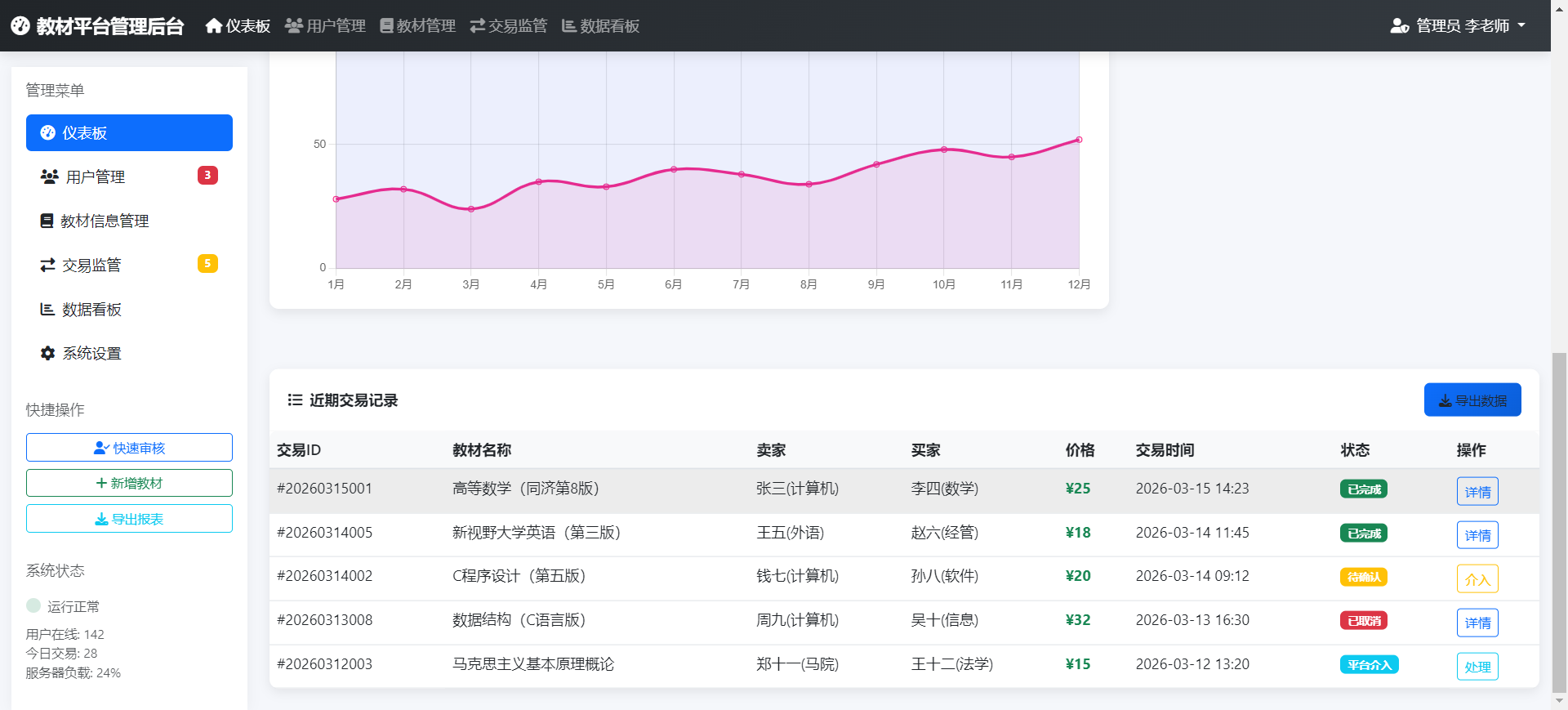1568x710 pixels.
Task: Click the chart data point for 12月
Action: [x=1079, y=140]
